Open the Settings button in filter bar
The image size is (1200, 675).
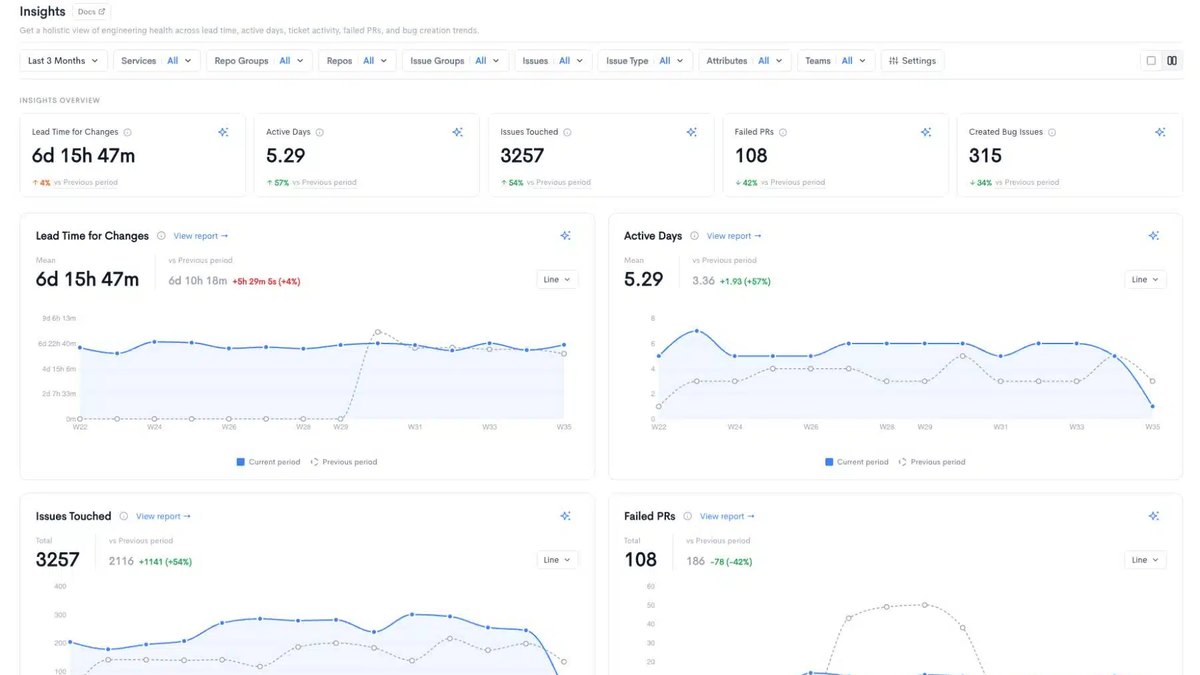tap(913, 61)
